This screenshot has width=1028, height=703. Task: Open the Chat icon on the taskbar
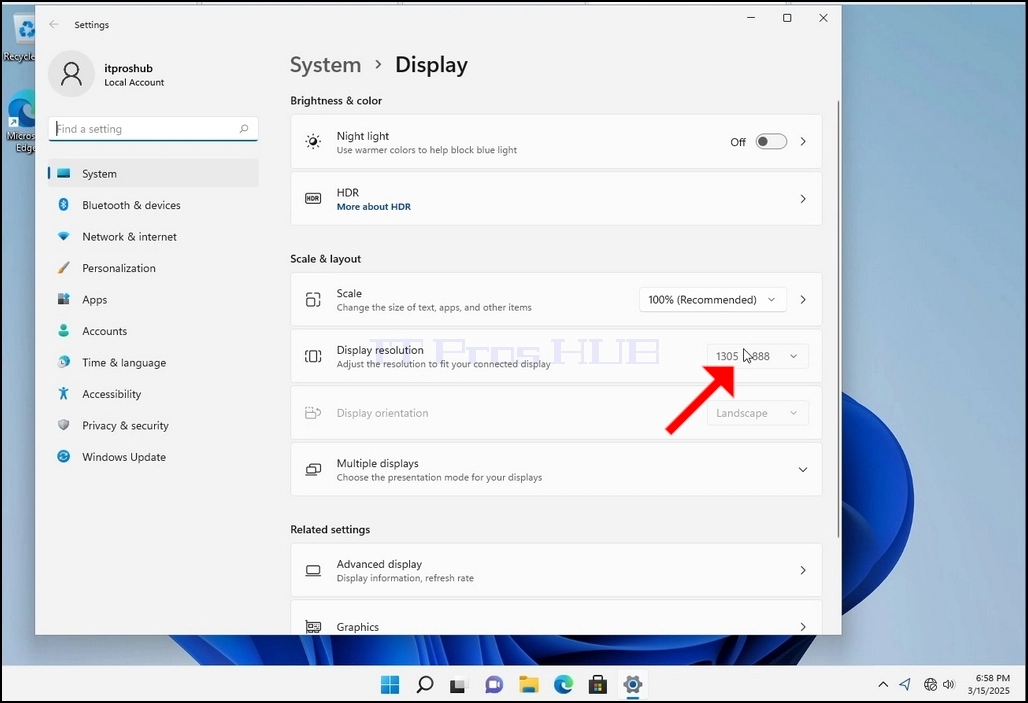[494, 685]
